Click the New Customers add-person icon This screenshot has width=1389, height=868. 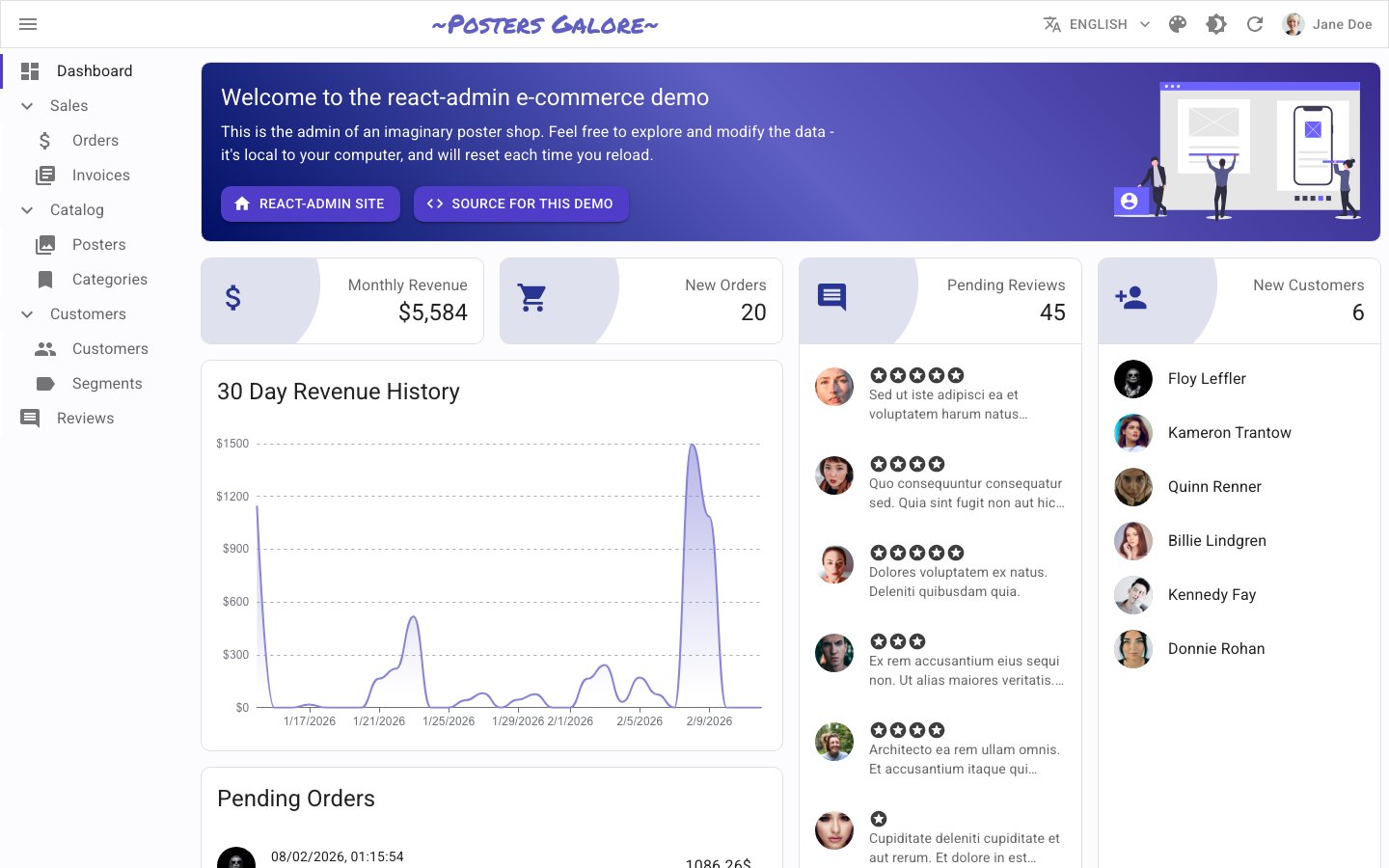click(1130, 298)
